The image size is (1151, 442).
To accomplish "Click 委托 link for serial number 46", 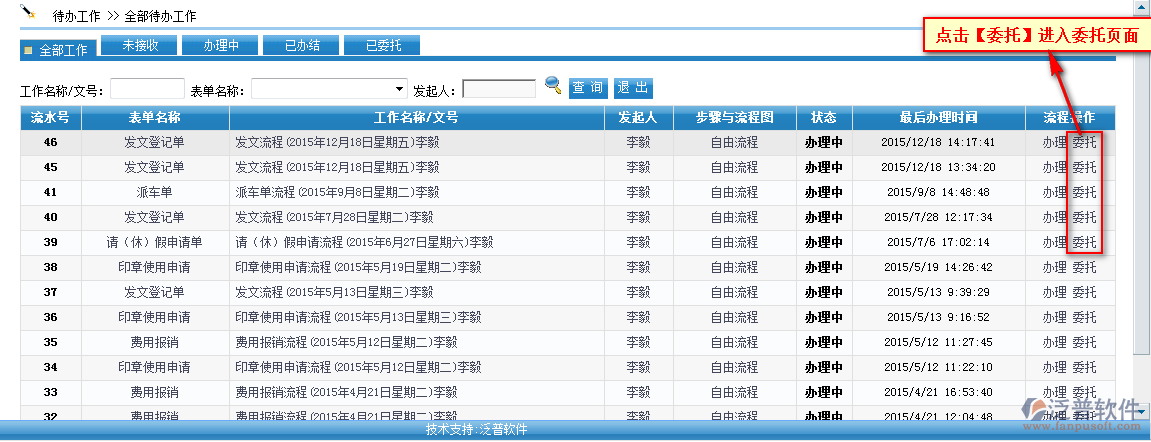I will (1084, 142).
